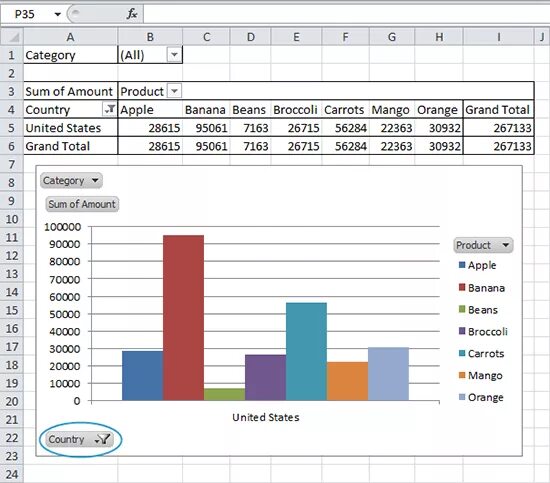Select the Beans column header cell

tap(250, 110)
